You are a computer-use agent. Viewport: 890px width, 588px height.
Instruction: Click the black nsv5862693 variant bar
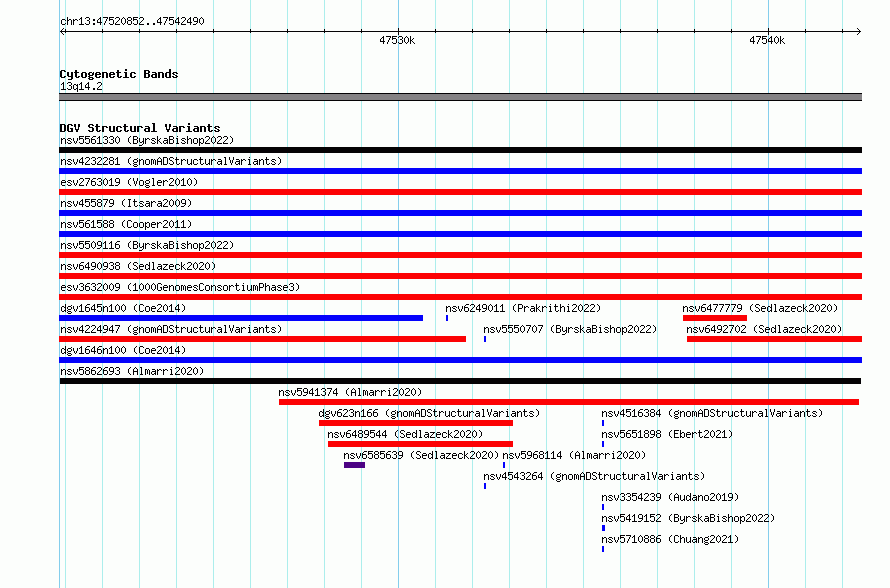tap(460, 381)
